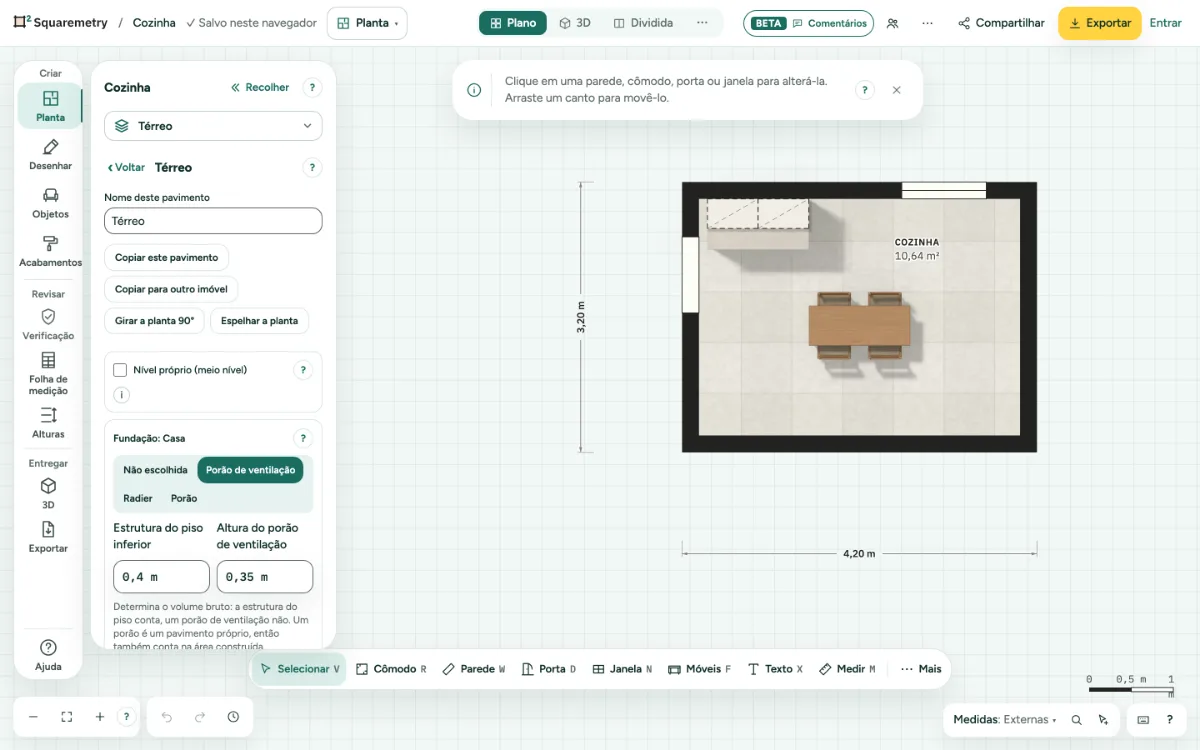Select the Parede tool in bottom toolbar
Screen dimensions: 1200x750
point(473,669)
